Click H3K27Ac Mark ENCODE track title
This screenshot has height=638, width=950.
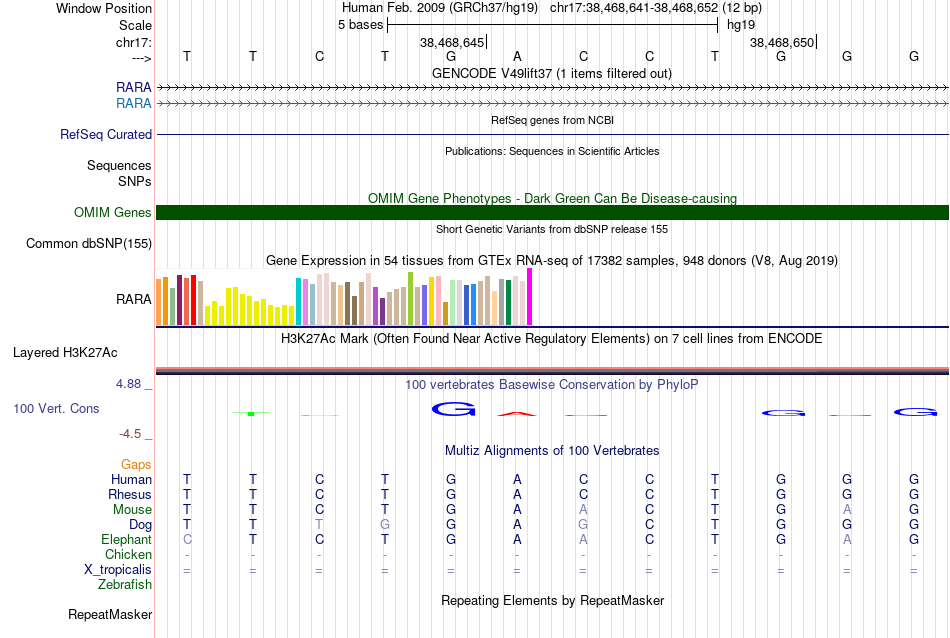[x=551, y=338]
